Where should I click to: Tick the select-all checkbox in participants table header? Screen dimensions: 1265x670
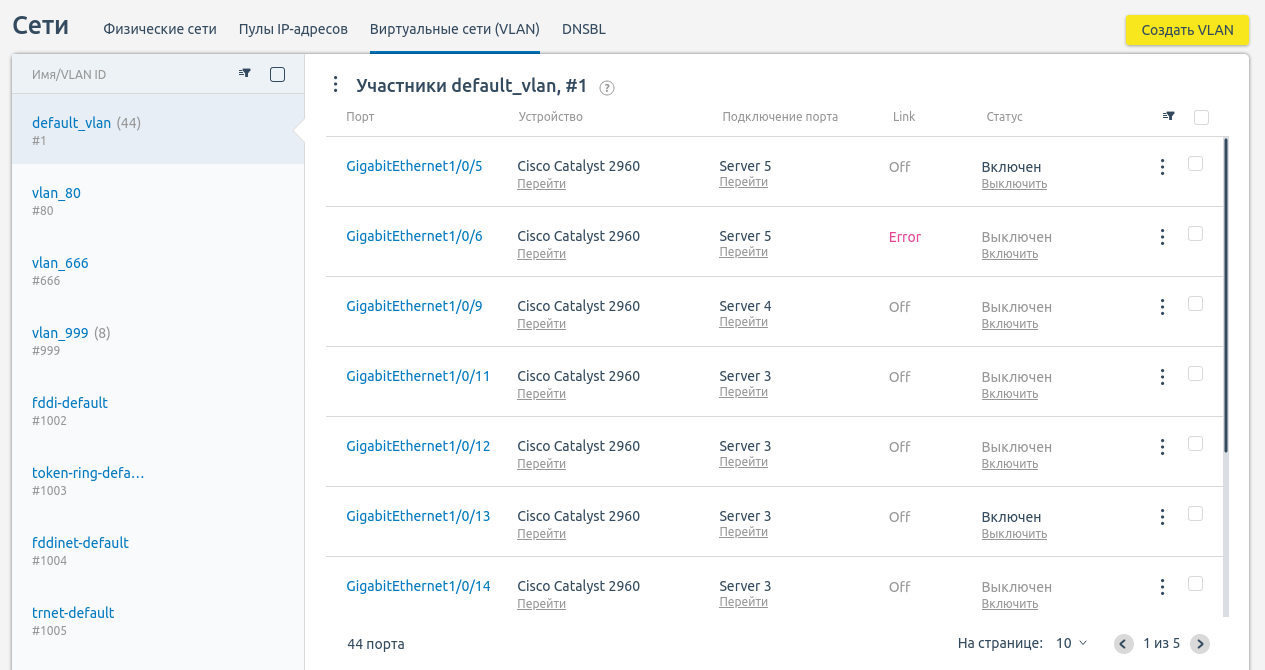[1201, 117]
